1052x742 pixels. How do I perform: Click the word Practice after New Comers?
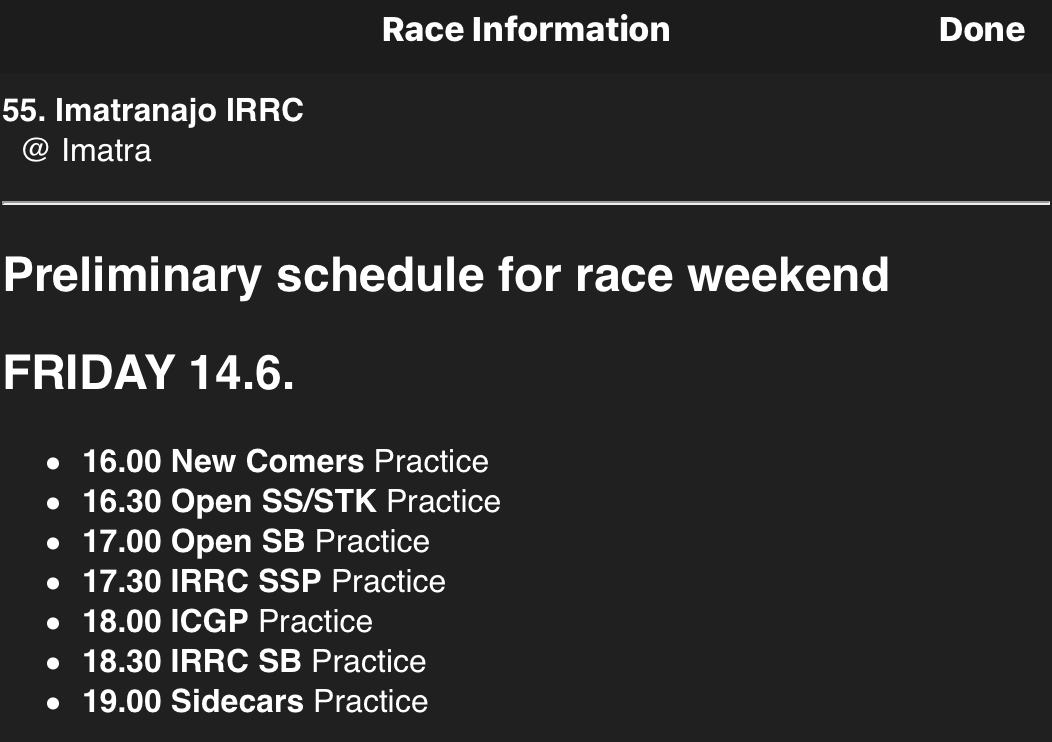(431, 462)
